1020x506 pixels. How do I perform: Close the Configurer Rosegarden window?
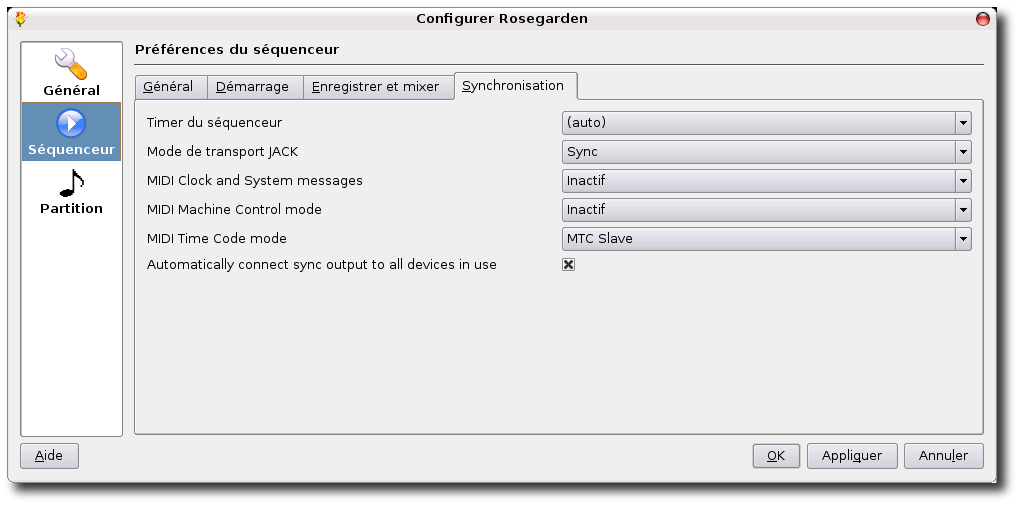tap(983, 19)
